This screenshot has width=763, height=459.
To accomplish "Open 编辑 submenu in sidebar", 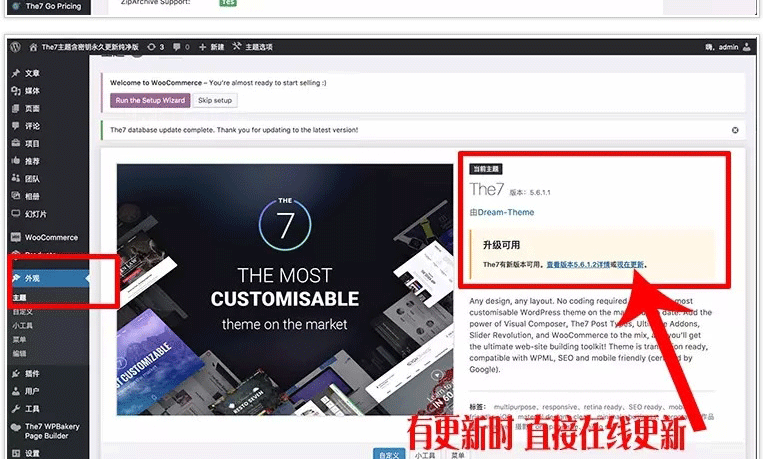I will [x=20, y=354].
